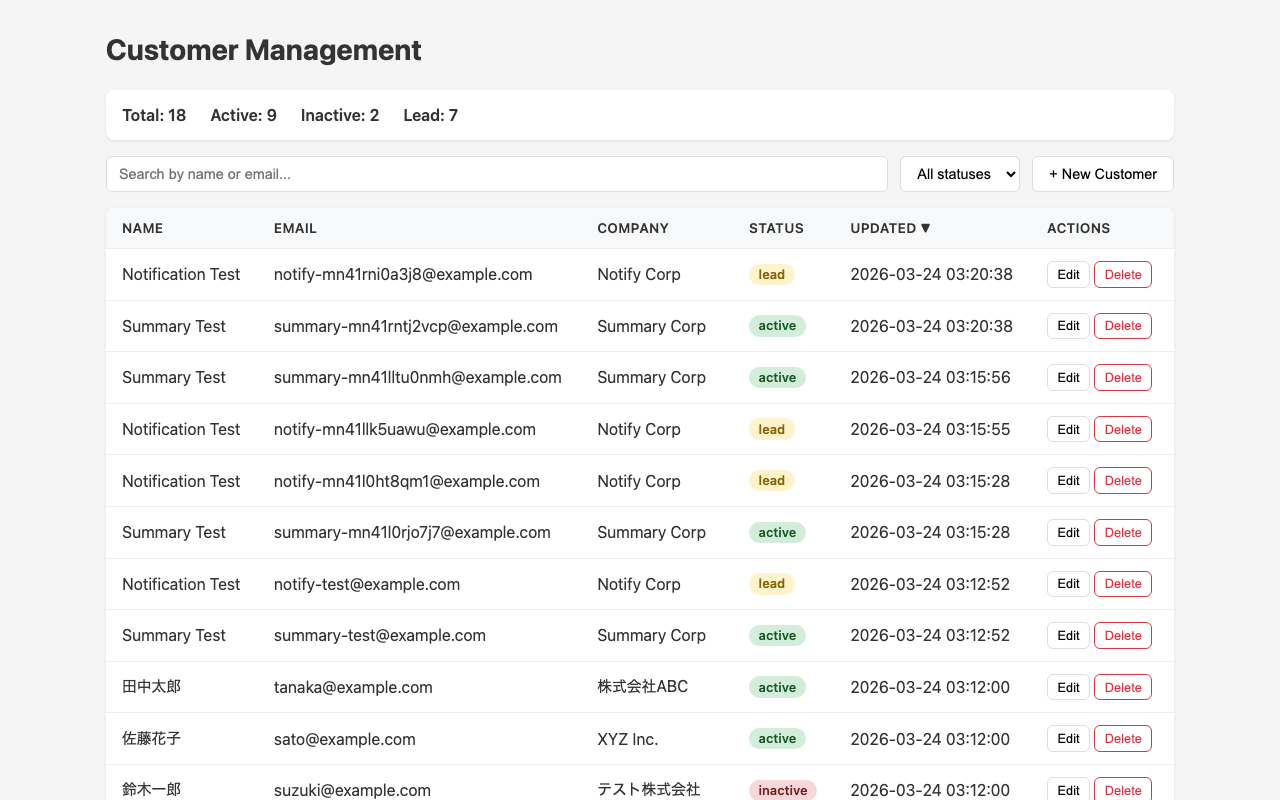Sort table by Email column header
Viewport: 1280px width, 800px height.
click(x=295, y=228)
